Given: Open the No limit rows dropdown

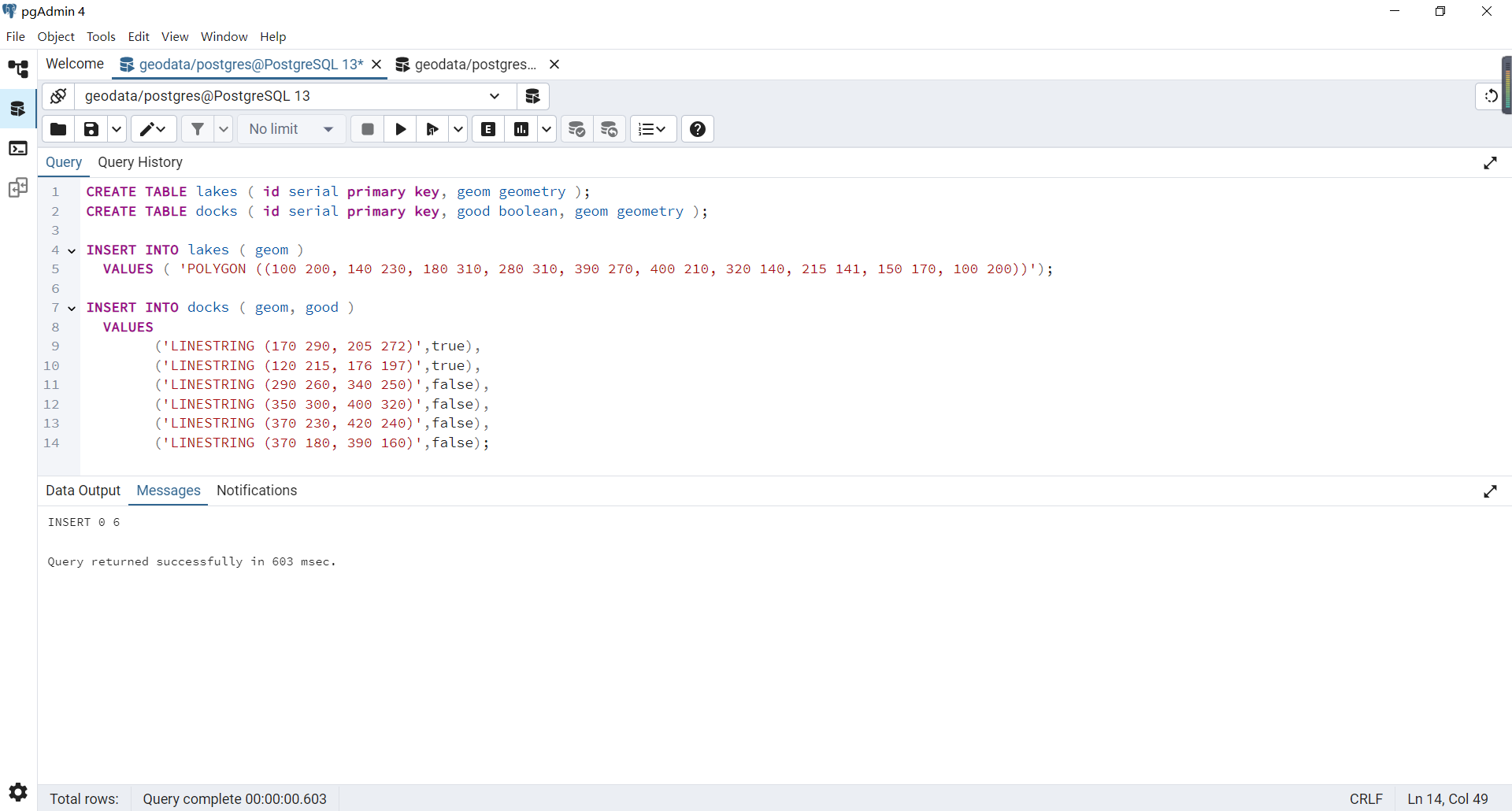Looking at the screenshot, I should 291,129.
